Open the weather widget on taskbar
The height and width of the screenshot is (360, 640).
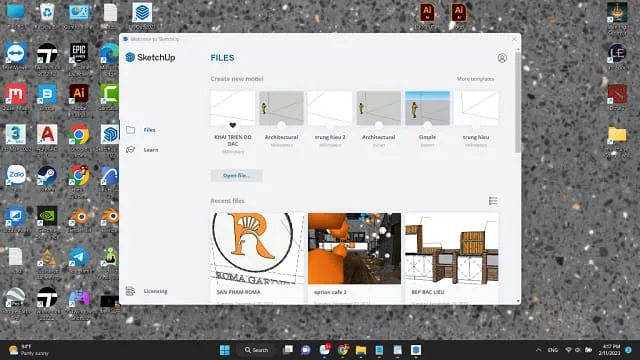point(29,350)
